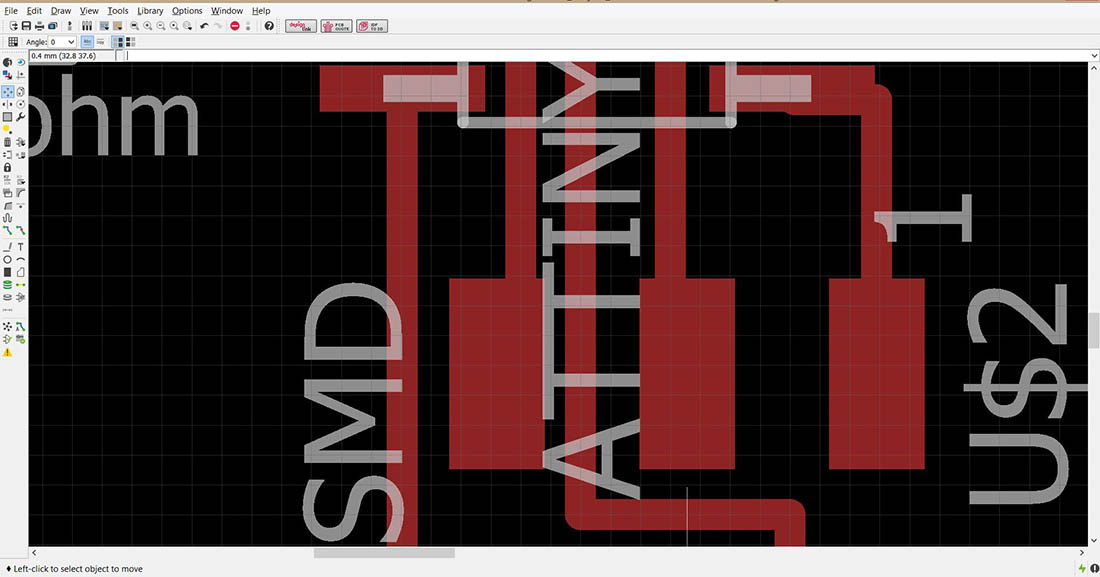This screenshot has width=1100, height=577.
Task: Select the Rectangle tool
Action: pyautogui.click(x=7, y=272)
